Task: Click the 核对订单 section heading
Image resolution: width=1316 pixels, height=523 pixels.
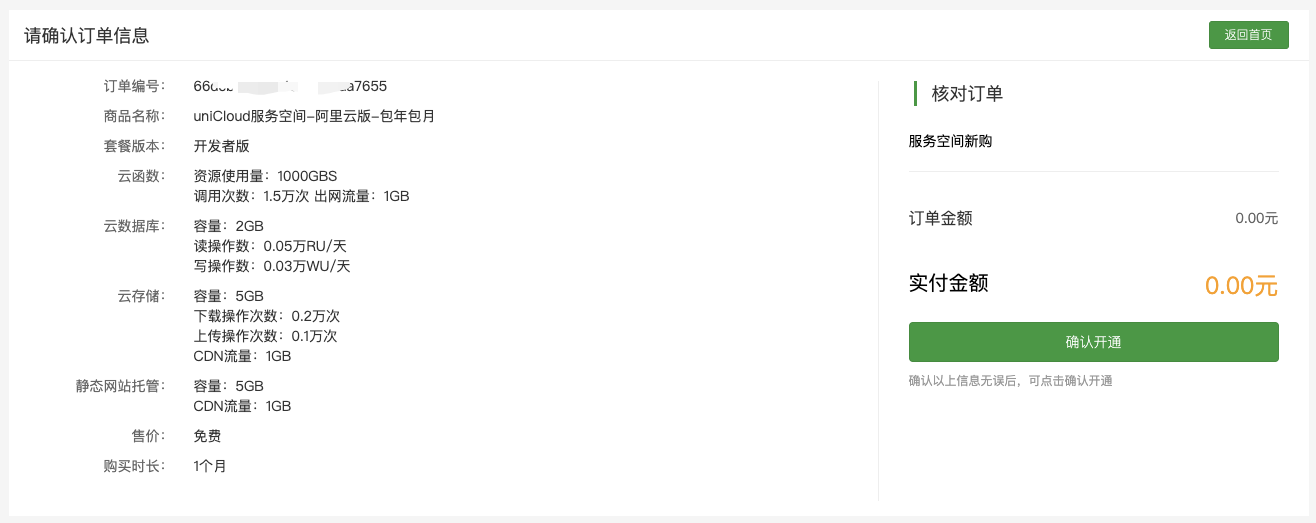Action: pos(967,94)
